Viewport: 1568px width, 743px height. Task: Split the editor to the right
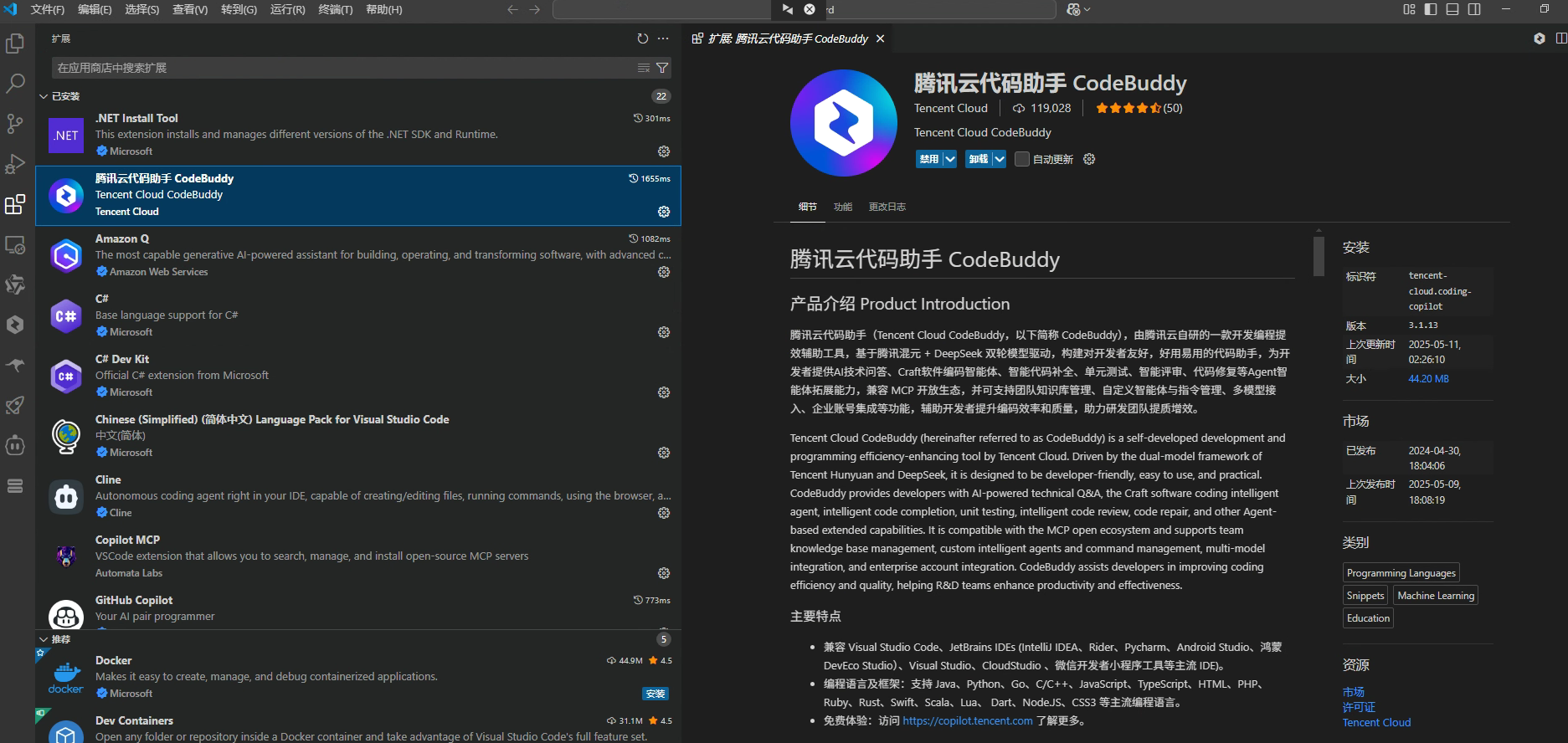click(1561, 38)
